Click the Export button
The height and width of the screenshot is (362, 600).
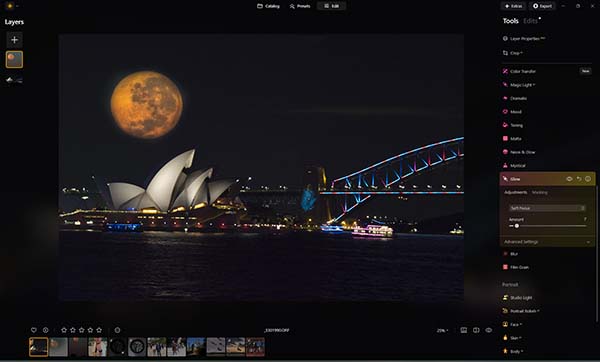click(x=543, y=6)
